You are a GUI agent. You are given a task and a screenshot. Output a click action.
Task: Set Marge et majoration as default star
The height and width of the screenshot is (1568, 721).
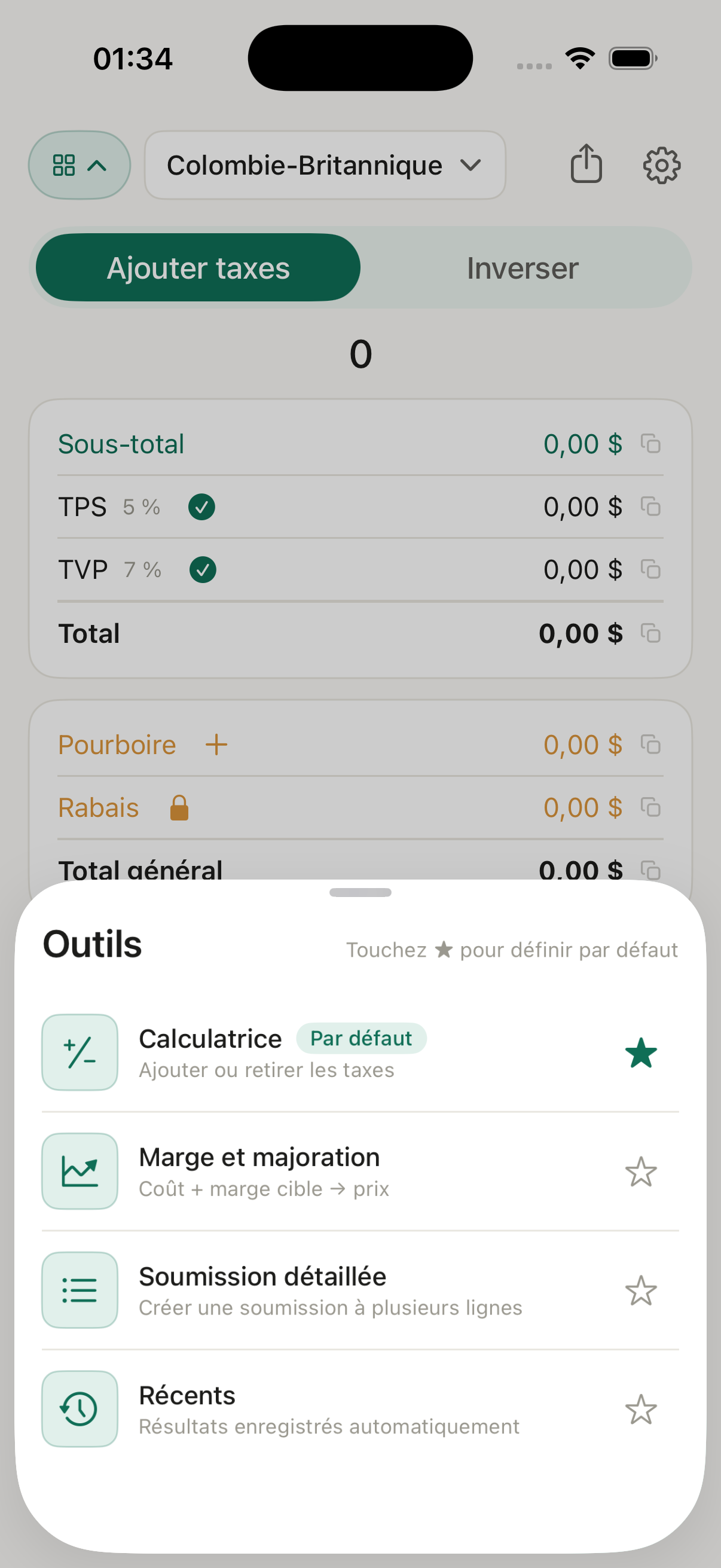click(641, 1172)
